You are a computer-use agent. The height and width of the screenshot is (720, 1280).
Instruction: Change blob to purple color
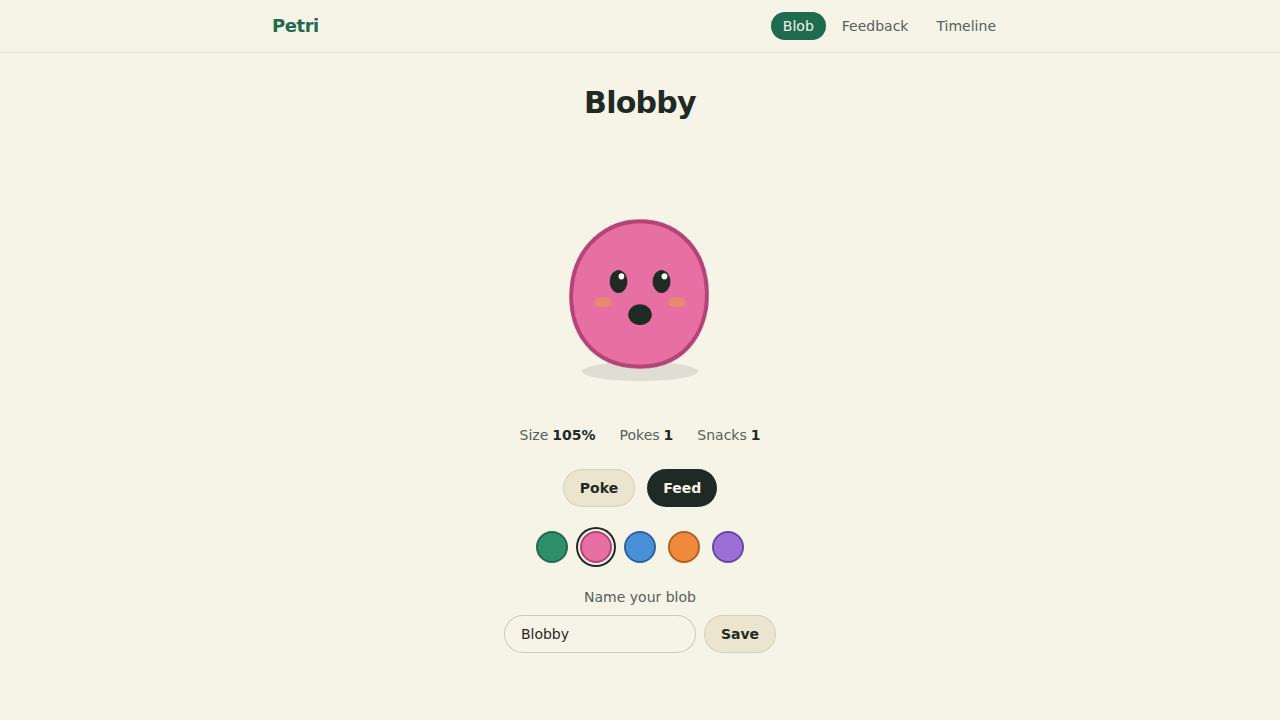pyautogui.click(x=728, y=547)
